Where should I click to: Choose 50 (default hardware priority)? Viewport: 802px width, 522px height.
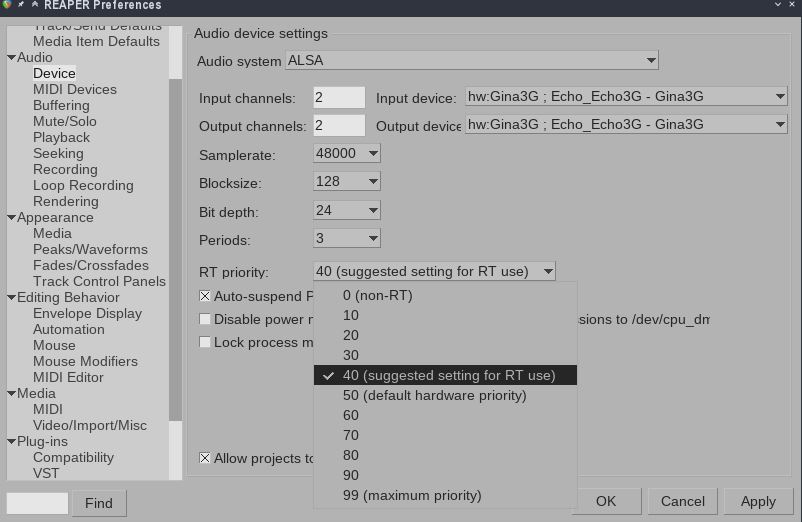click(x=445, y=395)
